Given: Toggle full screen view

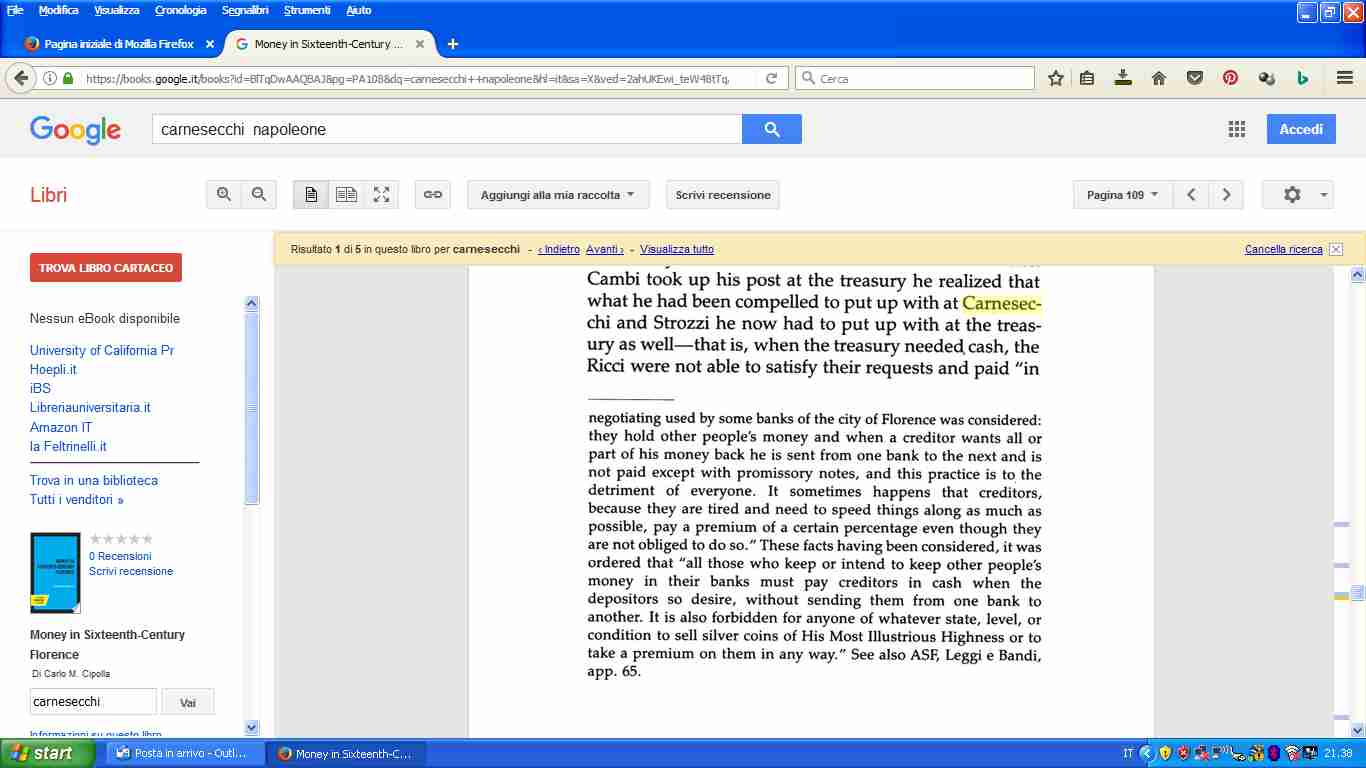Looking at the screenshot, I should click(x=381, y=195).
